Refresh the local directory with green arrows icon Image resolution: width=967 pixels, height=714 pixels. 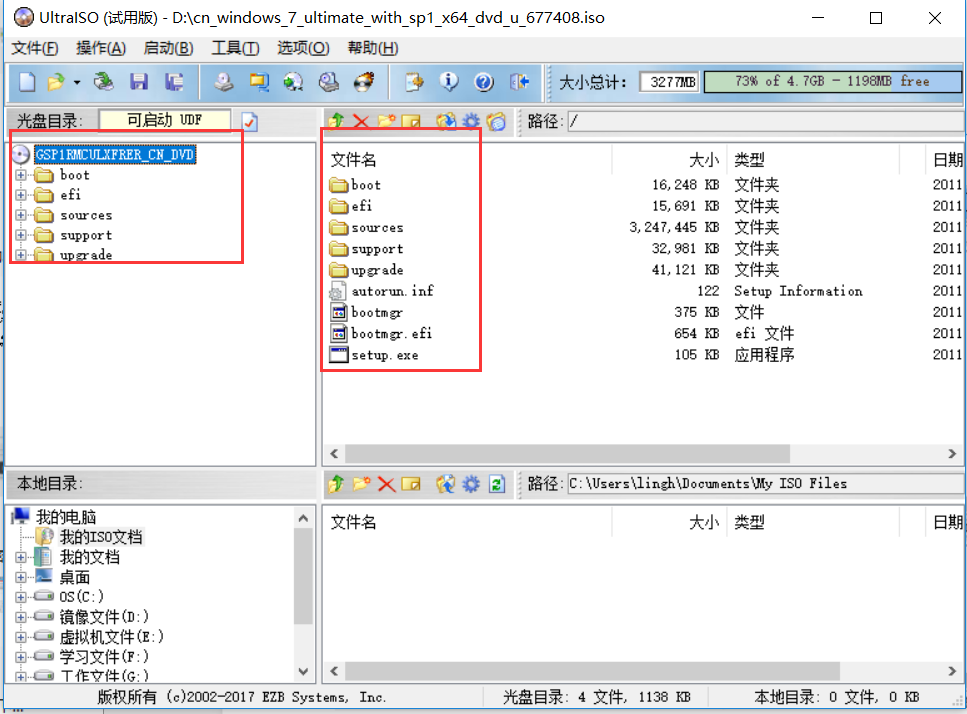496,484
